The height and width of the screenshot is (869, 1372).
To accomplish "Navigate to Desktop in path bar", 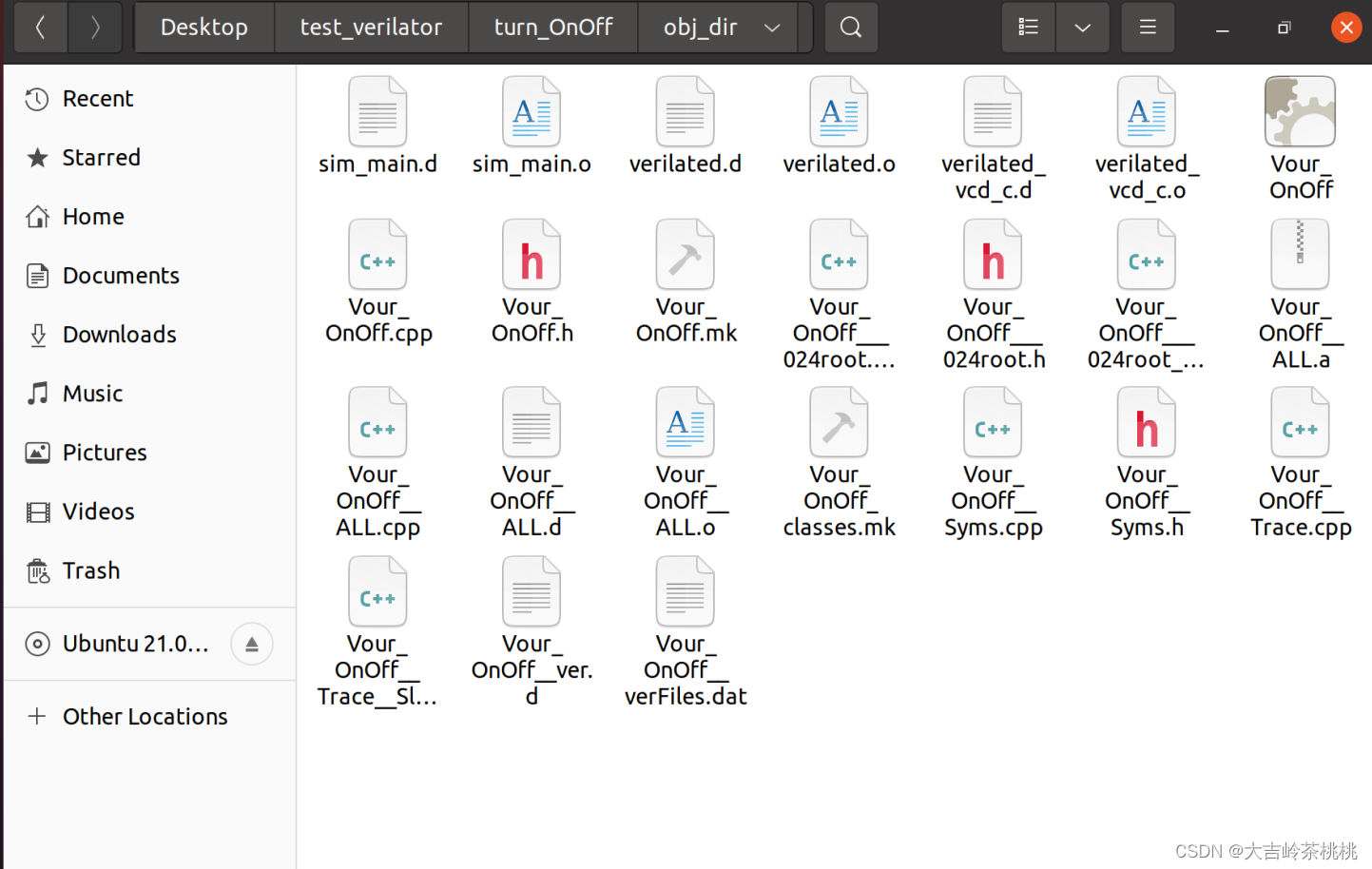I will (x=204, y=28).
